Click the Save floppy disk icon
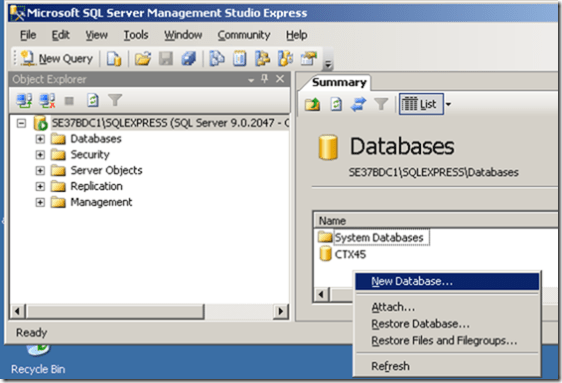The image size is (562, 383). coord(166,58)
